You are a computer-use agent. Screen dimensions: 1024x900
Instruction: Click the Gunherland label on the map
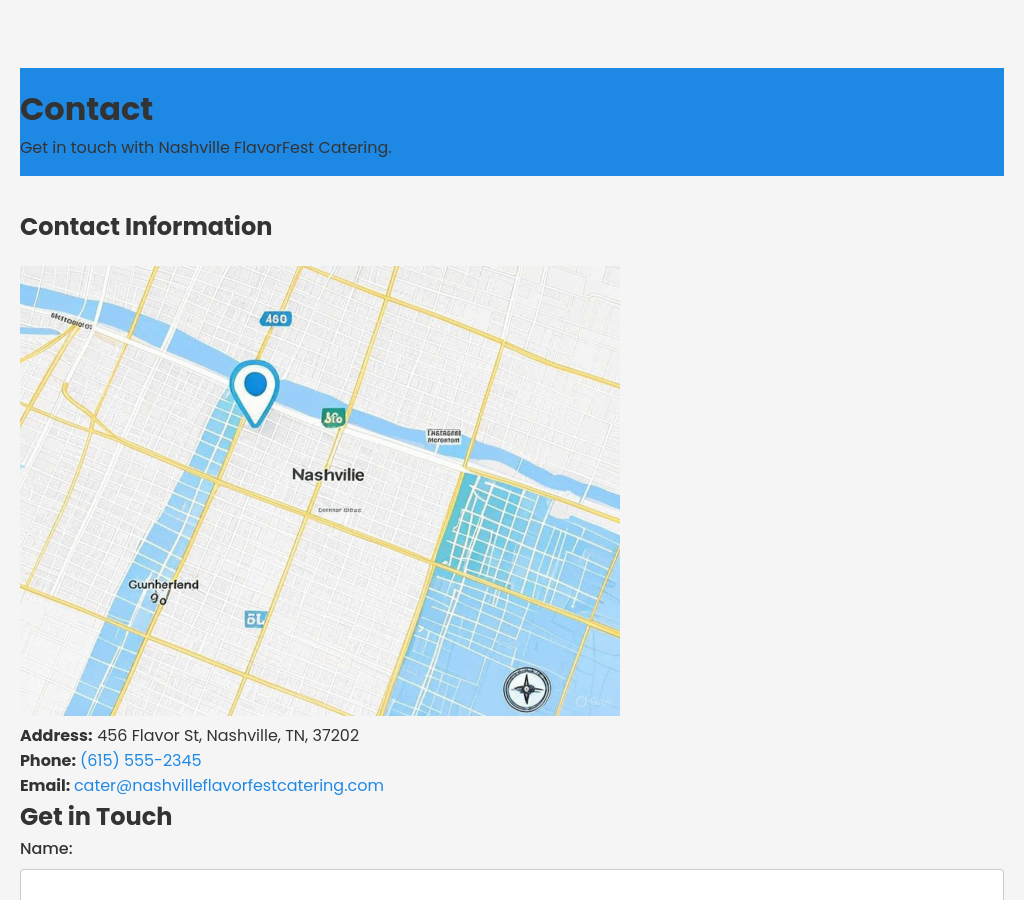163,585
